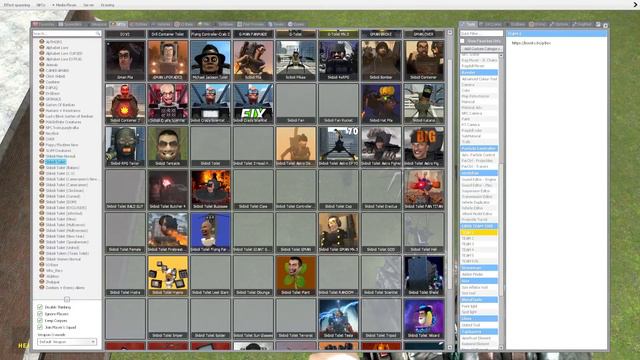Select the Skibidi Toilet Firebreath icon
The width and height of the screenshot is (640, 360).
click(168, 233)
